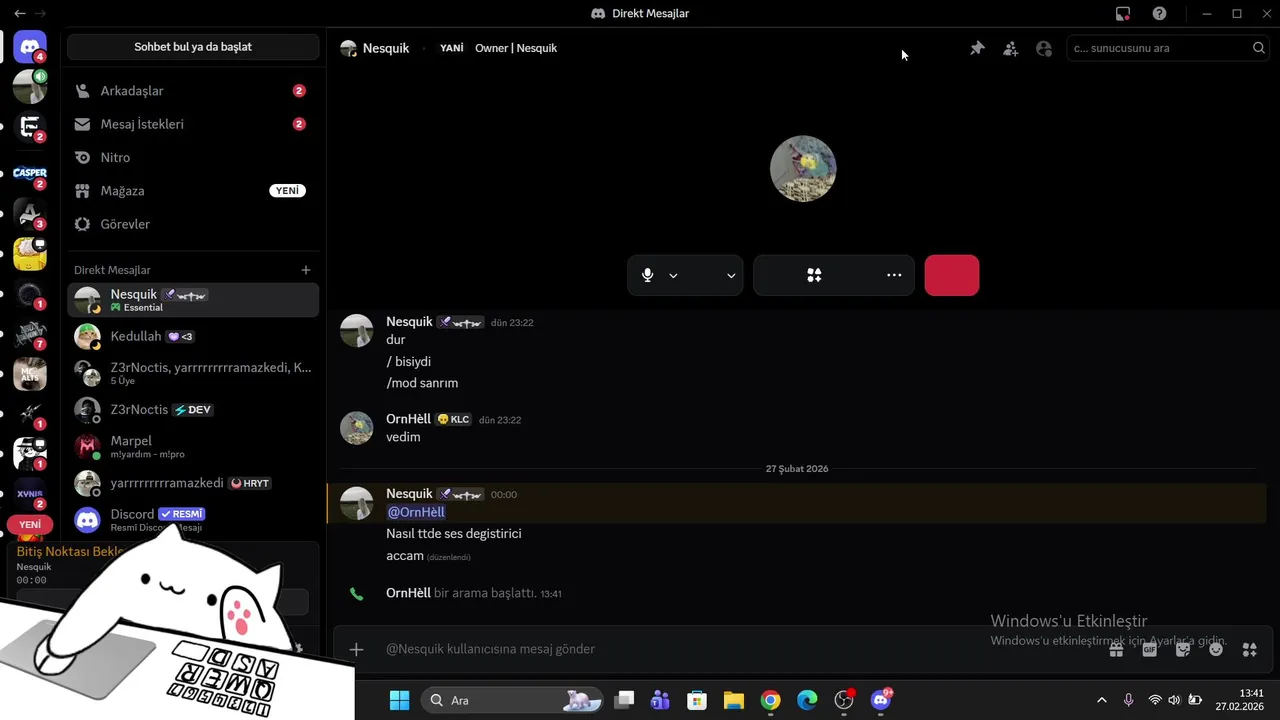
Task: Open the Nitro page
Action: (x=193, y=157)
